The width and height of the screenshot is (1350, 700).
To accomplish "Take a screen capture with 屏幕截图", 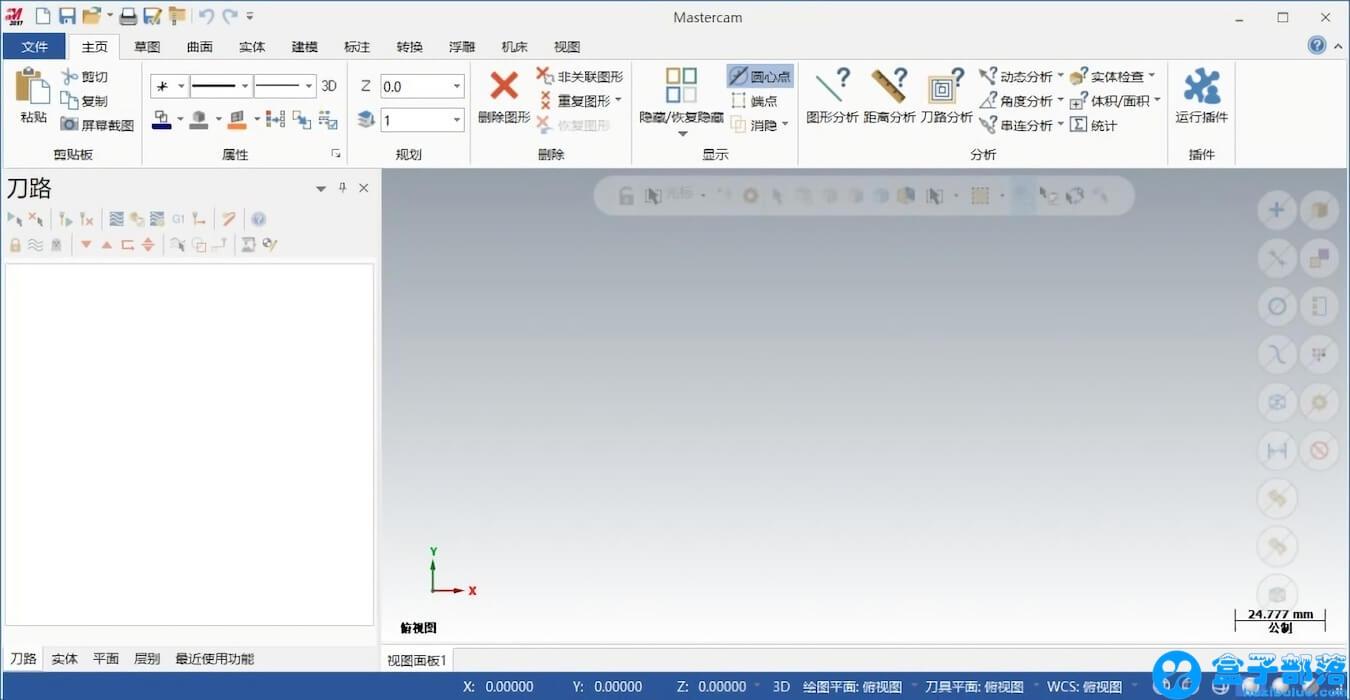I will [97, 125].
